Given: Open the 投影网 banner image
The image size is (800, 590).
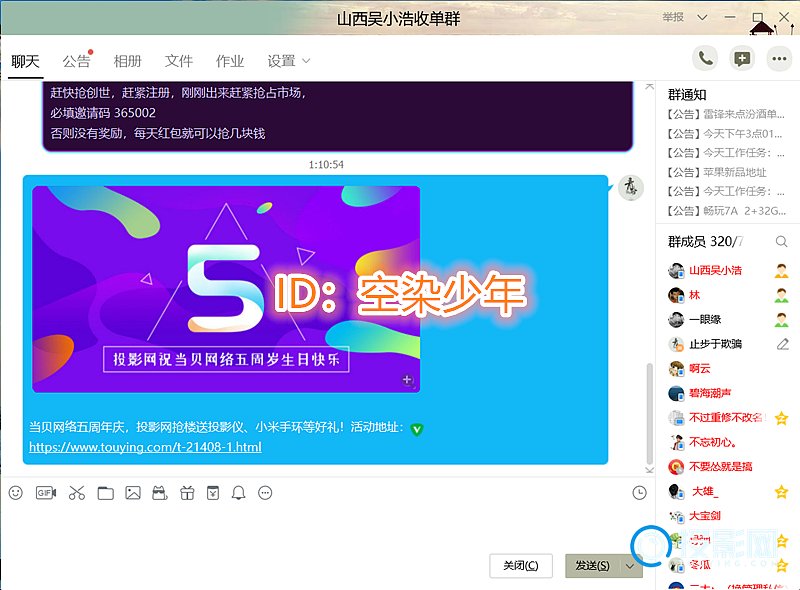Looking at the screenshot, I should pyautogui.click(x=226, y=289).
